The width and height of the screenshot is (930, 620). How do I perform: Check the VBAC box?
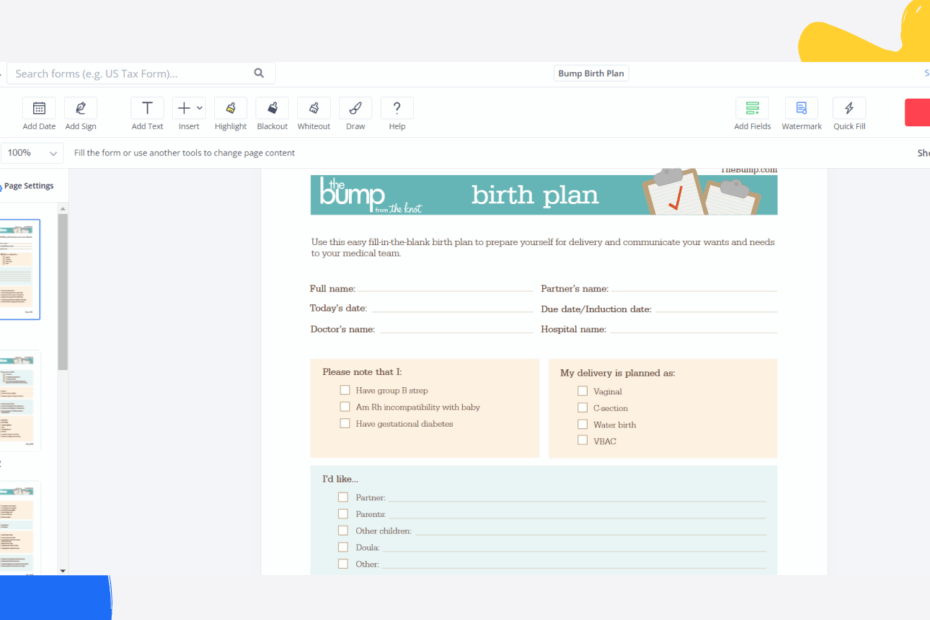[582, 440]
